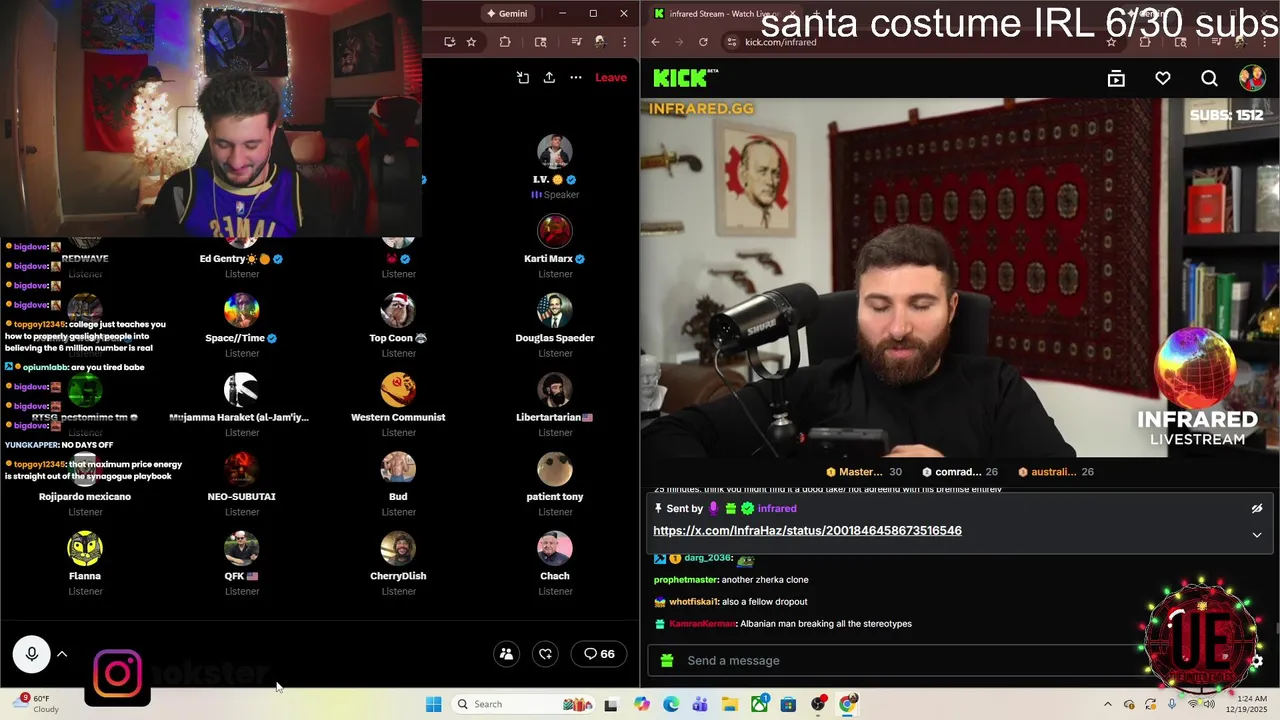Viewport: 1280px width, 720px height.
Task: Open the Windows Start menu
Action: coord(433,704)
